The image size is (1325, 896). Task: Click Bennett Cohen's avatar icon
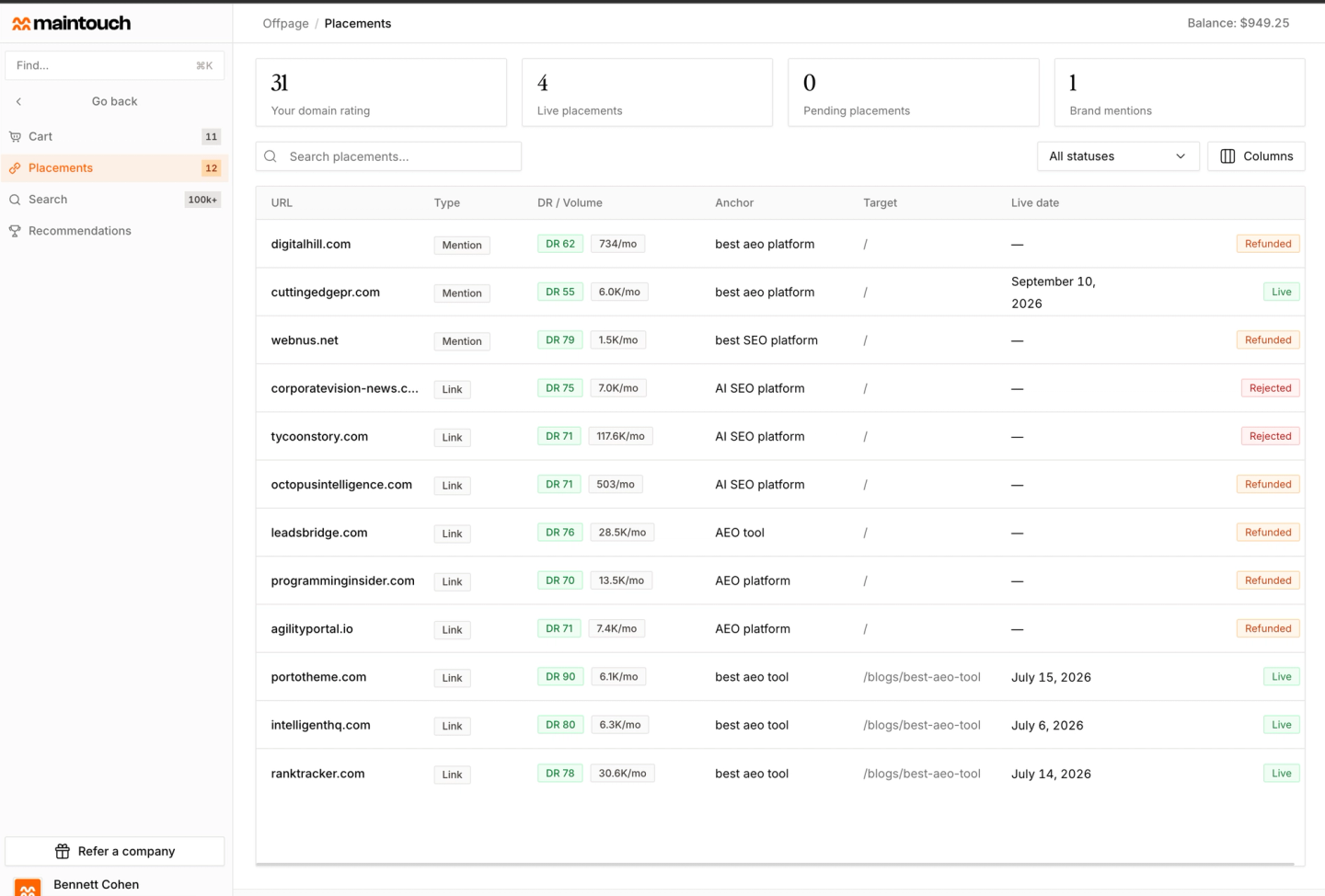click(28, 887)
